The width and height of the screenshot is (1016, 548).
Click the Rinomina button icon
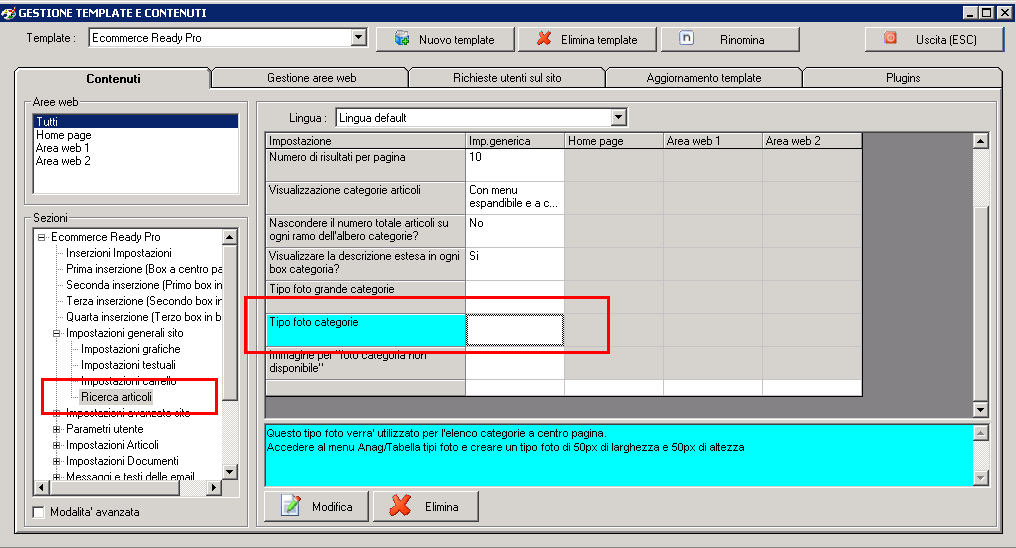(x=686, y=38)
